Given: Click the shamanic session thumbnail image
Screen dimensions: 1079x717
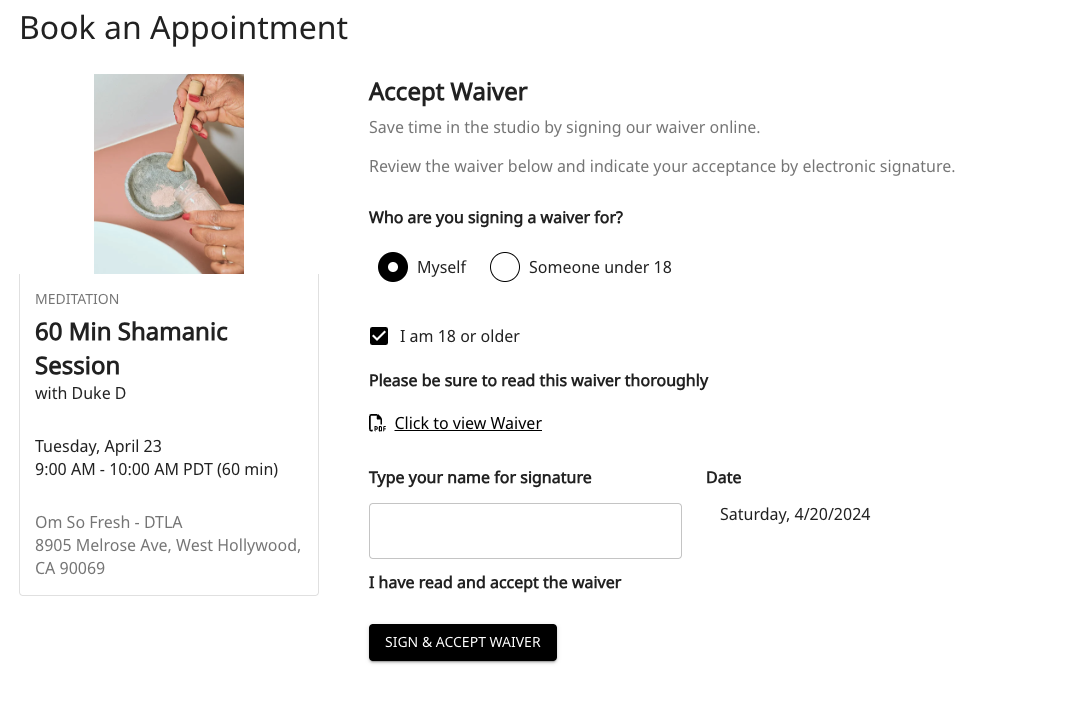Looking at the screenshot, I should (169, 174).
